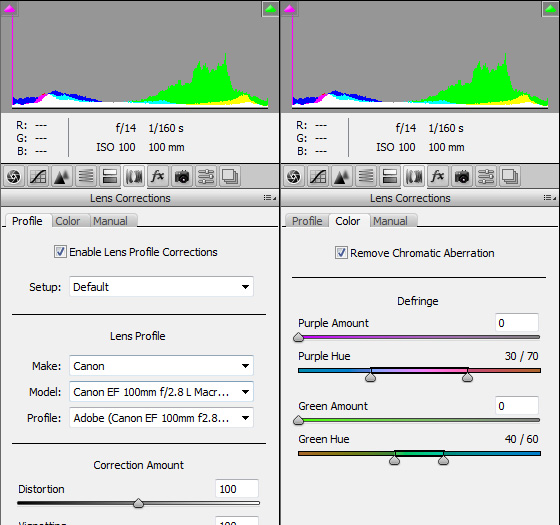Expand the Setup dropdown showing Default
This screenshot has width=560, height=525.
click(x=161, y=287)
